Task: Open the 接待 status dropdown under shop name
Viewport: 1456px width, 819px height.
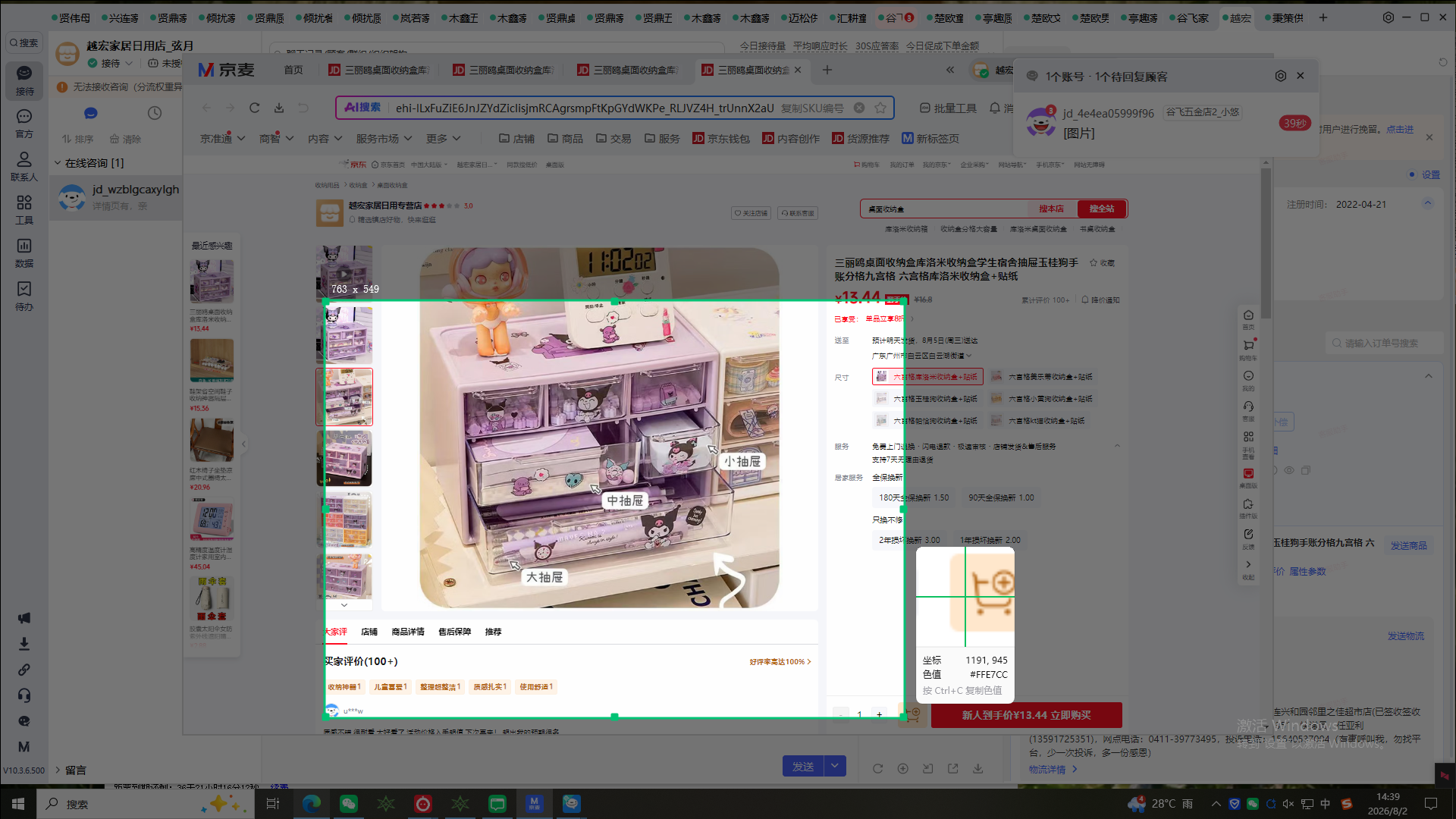Action: pyautogui.click(x=110, y=64)
